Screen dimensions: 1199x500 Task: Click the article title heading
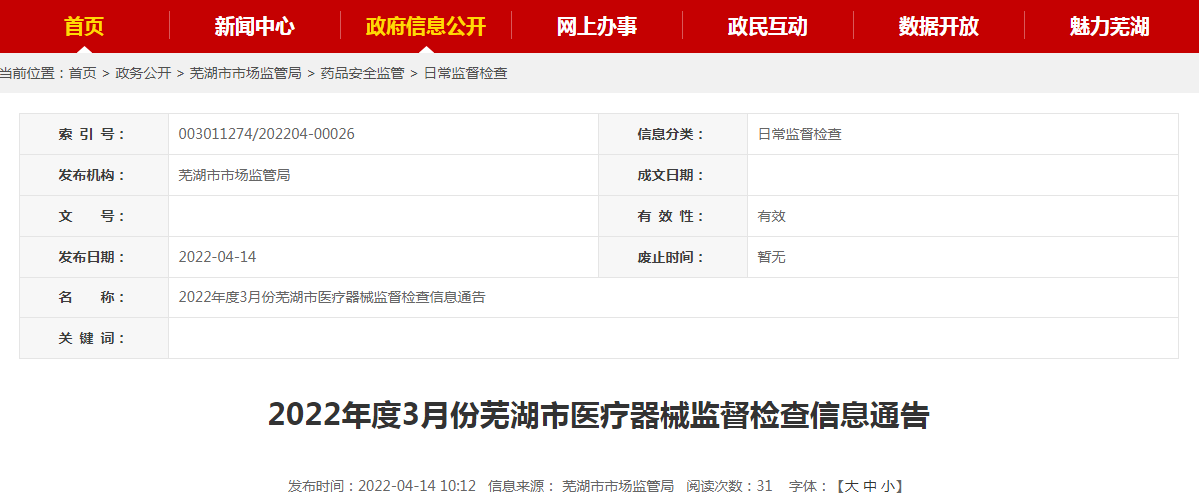[599, 415]
